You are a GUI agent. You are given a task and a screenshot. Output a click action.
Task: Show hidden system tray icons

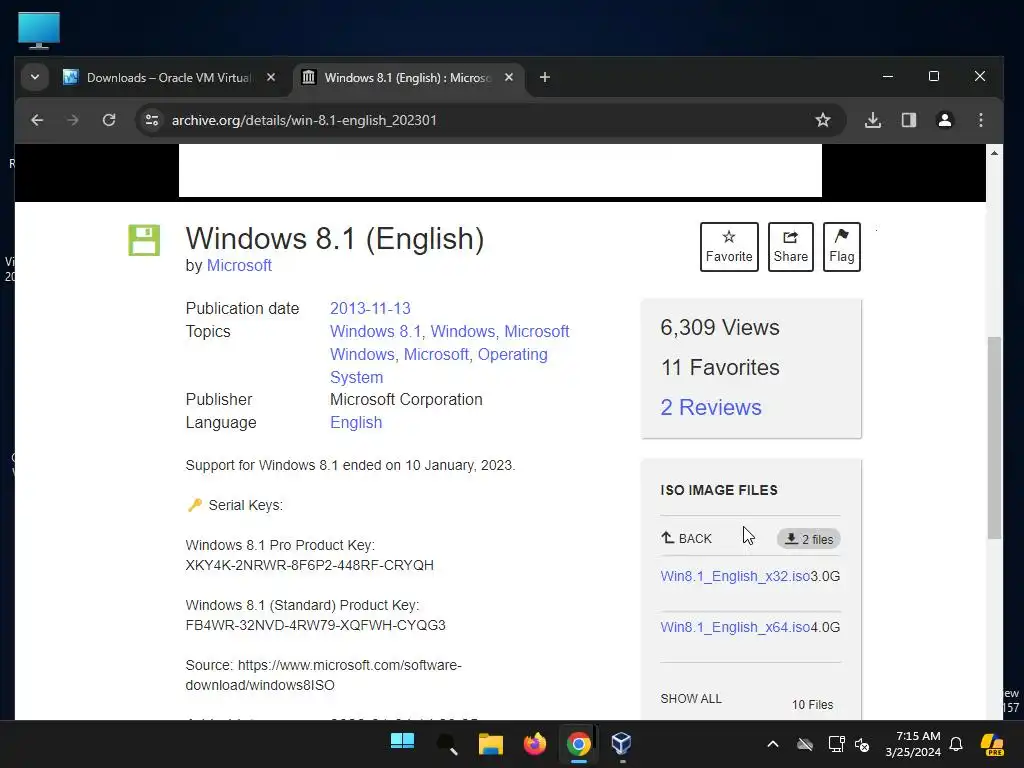click(x=773, y=744)
